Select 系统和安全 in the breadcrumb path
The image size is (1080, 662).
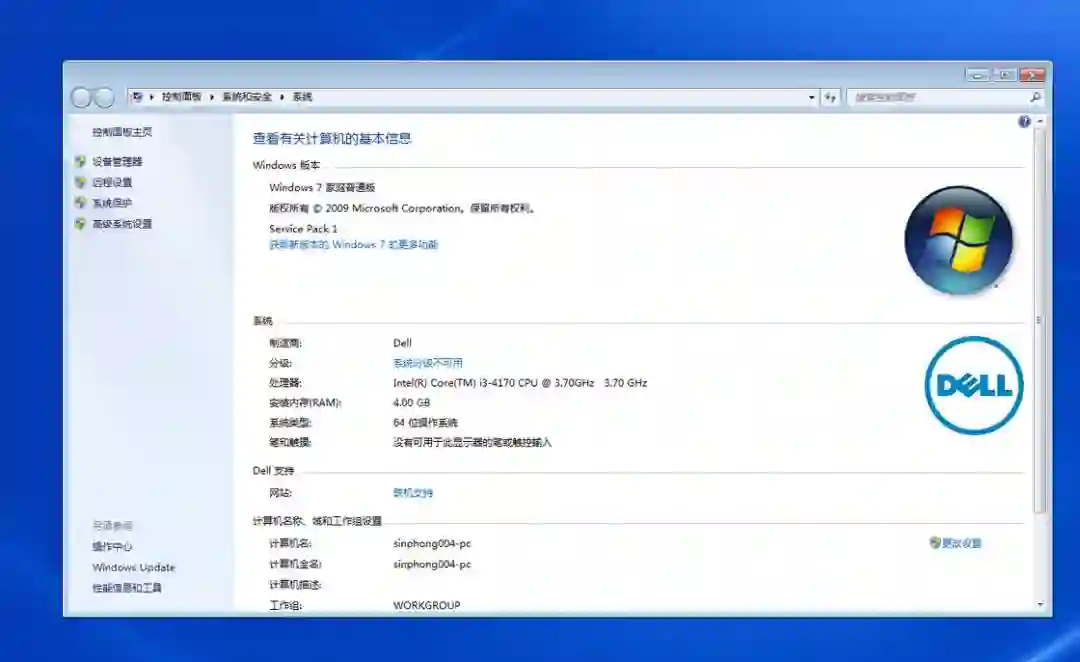tap(247, 97)
